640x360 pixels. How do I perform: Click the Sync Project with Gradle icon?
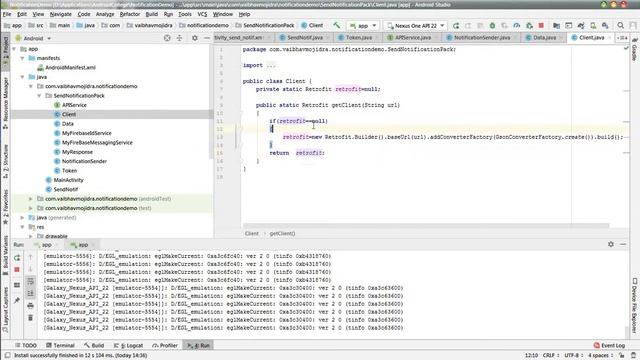(x=581, y=25)
